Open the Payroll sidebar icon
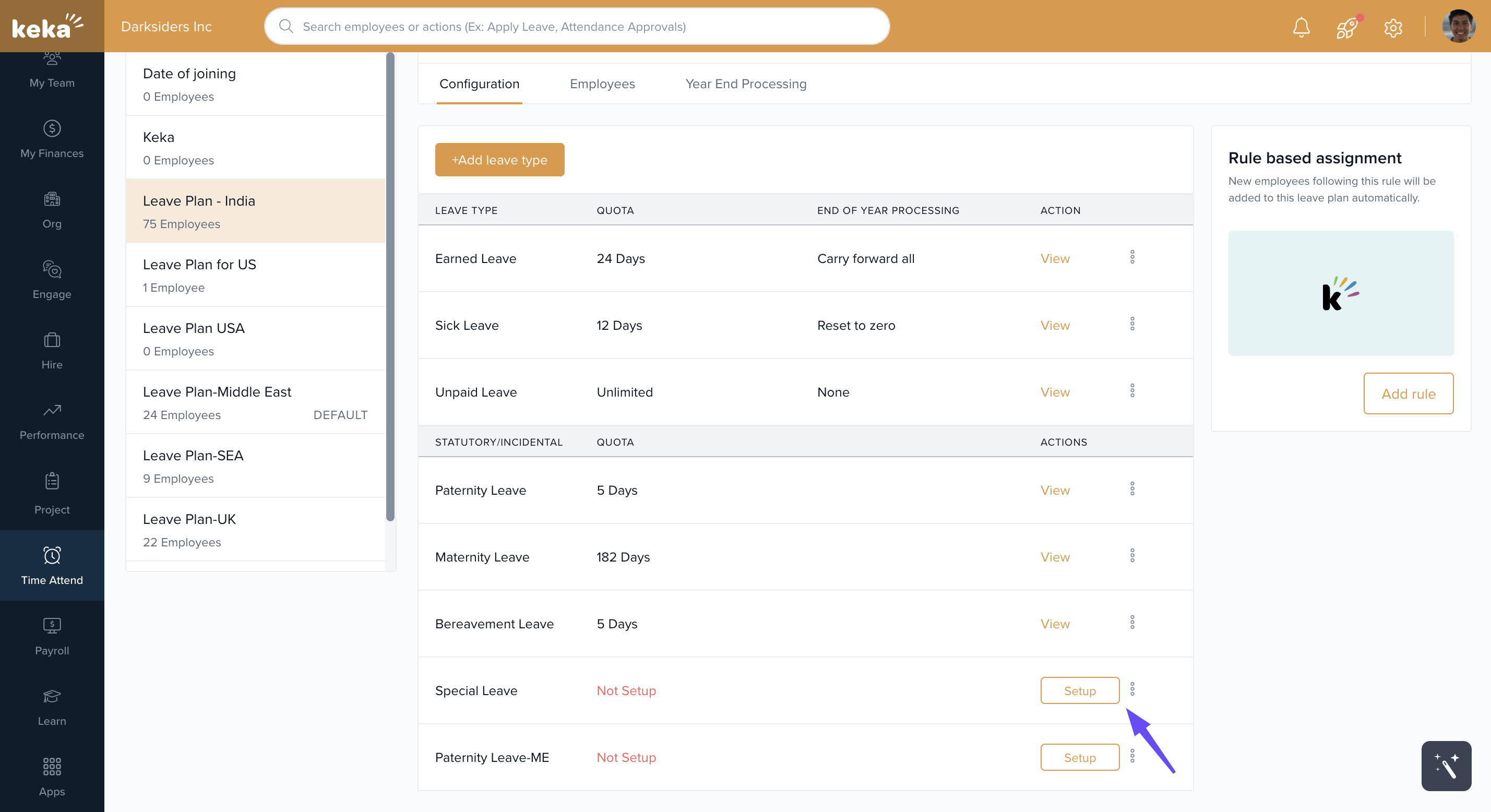Screen dimensions: 1491x812 52,636
